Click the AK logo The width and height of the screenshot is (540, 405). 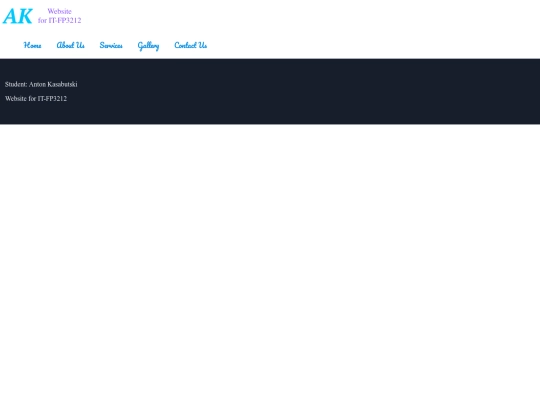(18, 16)
